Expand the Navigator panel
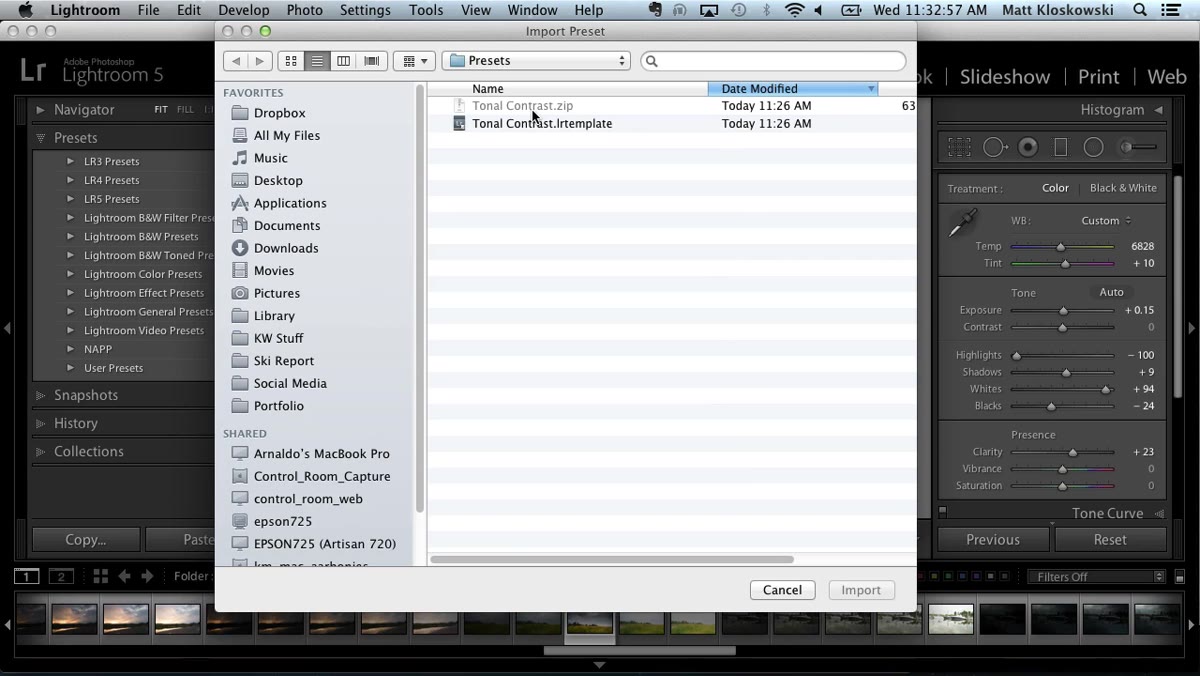Screen dimensions: 1200x676 41,110
